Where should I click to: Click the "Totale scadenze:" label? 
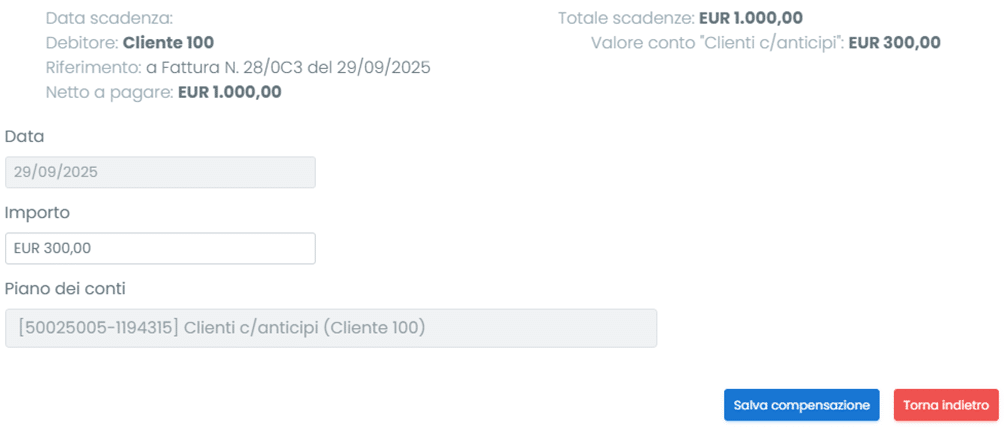click(625, 18)
